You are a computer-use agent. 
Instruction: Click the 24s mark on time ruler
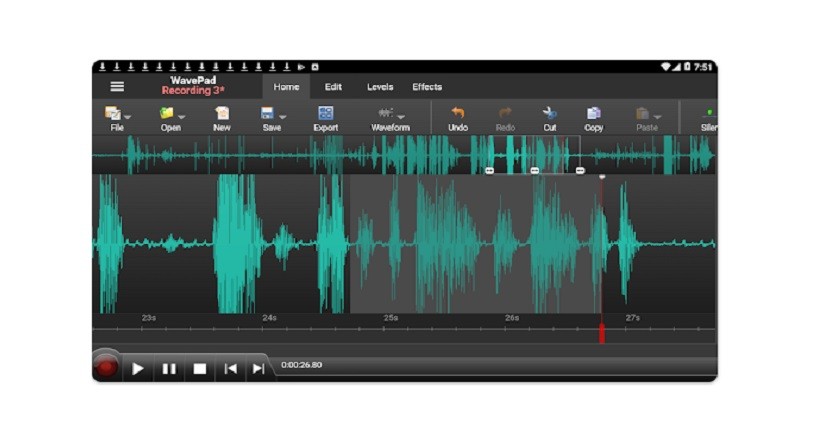tap(269, 318)
